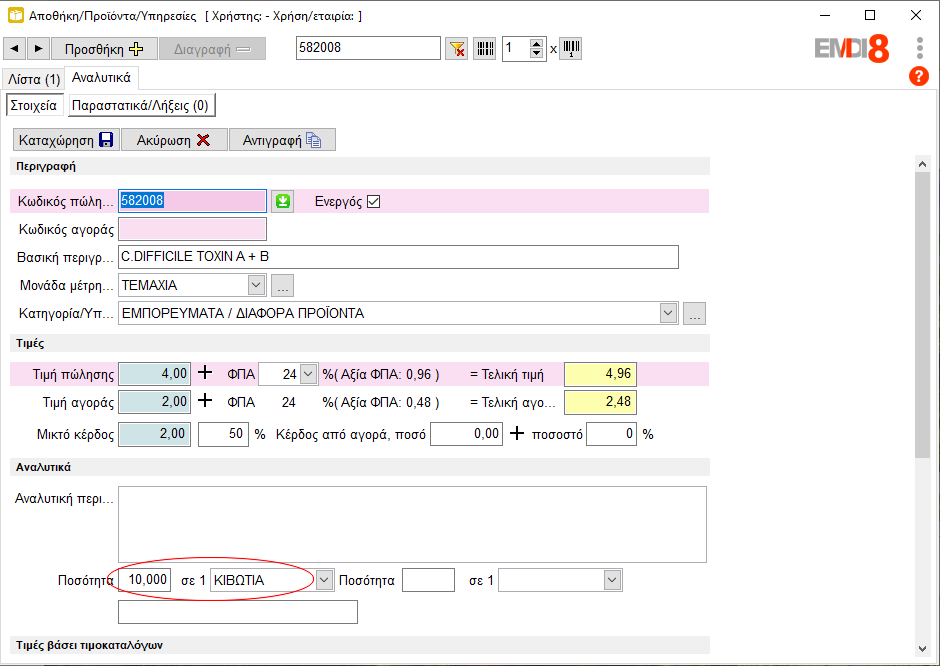Click the Βασική περιγραφή text field
Image resolution: width=940 pixels, height=666 pixels.
click(x=399, y=257)
